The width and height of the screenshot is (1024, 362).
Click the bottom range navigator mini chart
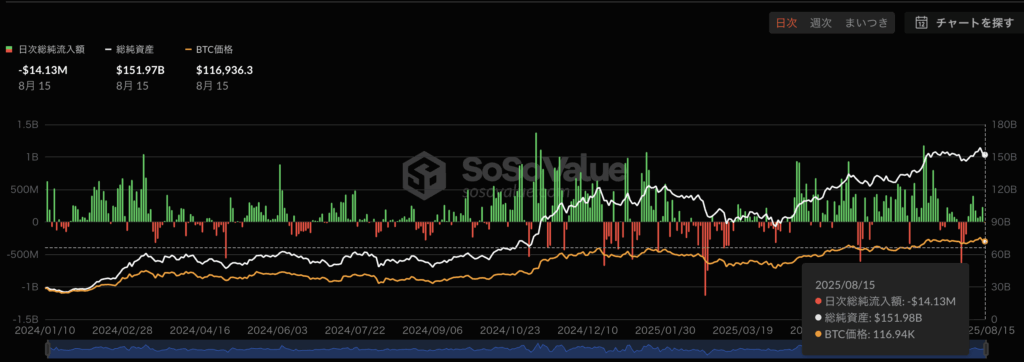pyautogui.click(x=516, y=350)
